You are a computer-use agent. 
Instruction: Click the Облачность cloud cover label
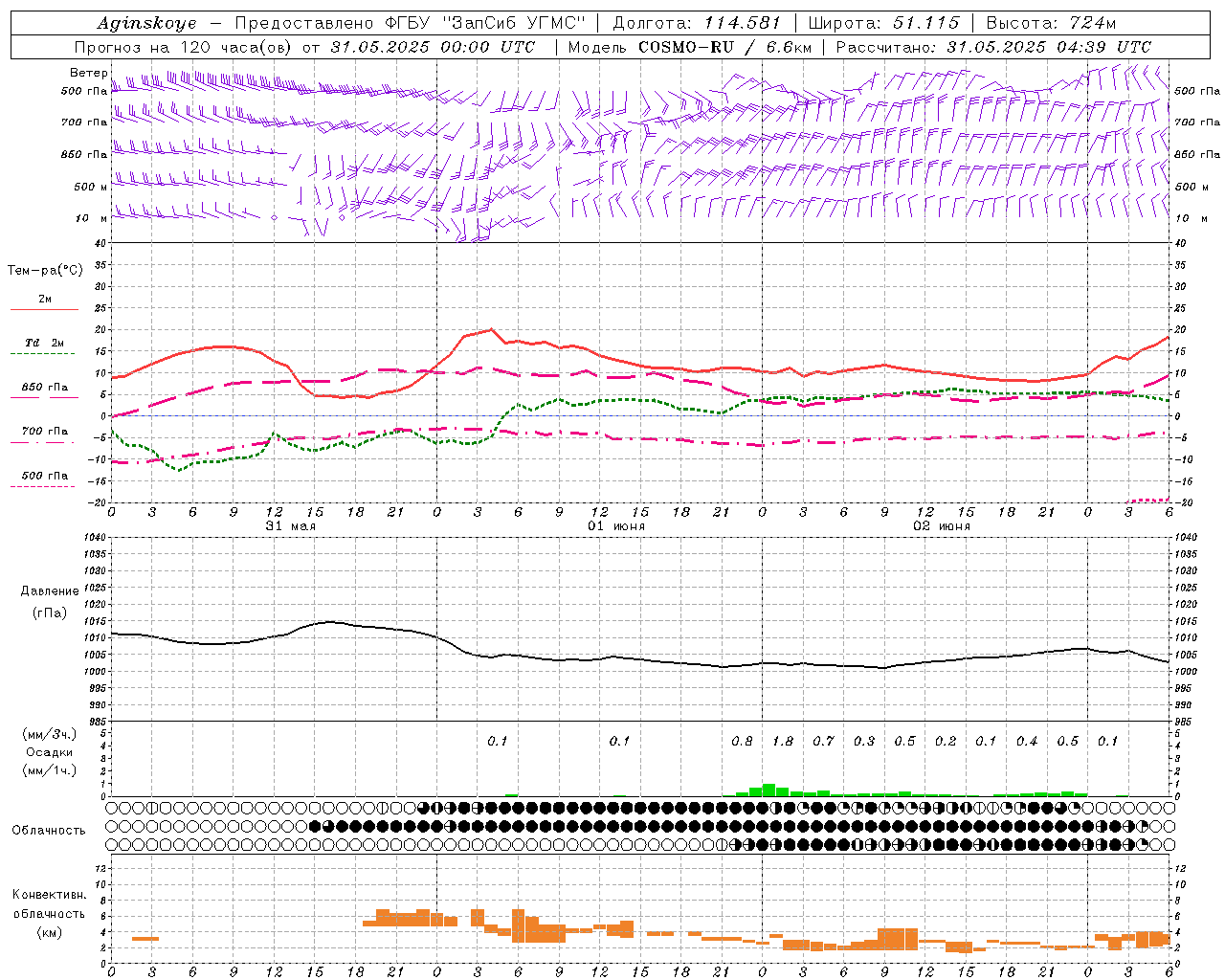point(49,831)
